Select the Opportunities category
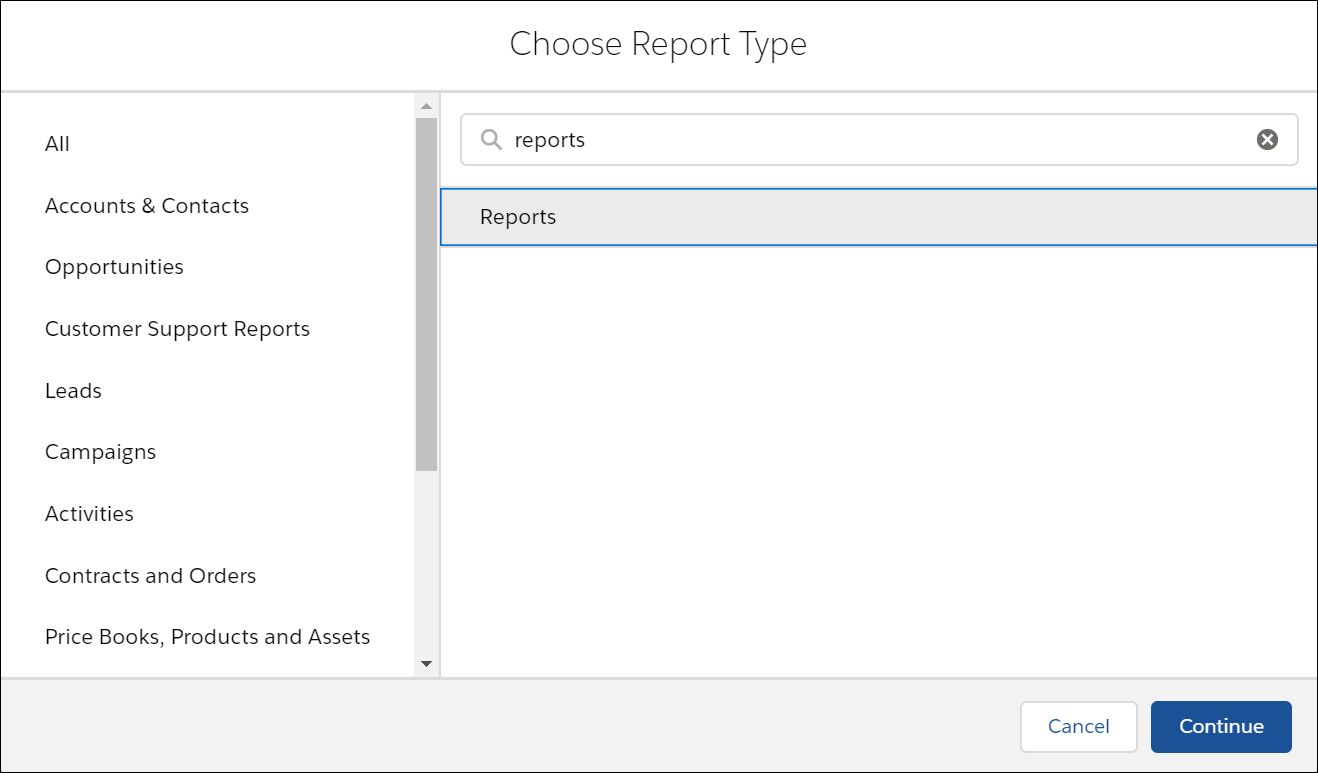This screenshot has height=773, width=1318. click(114, 267)
